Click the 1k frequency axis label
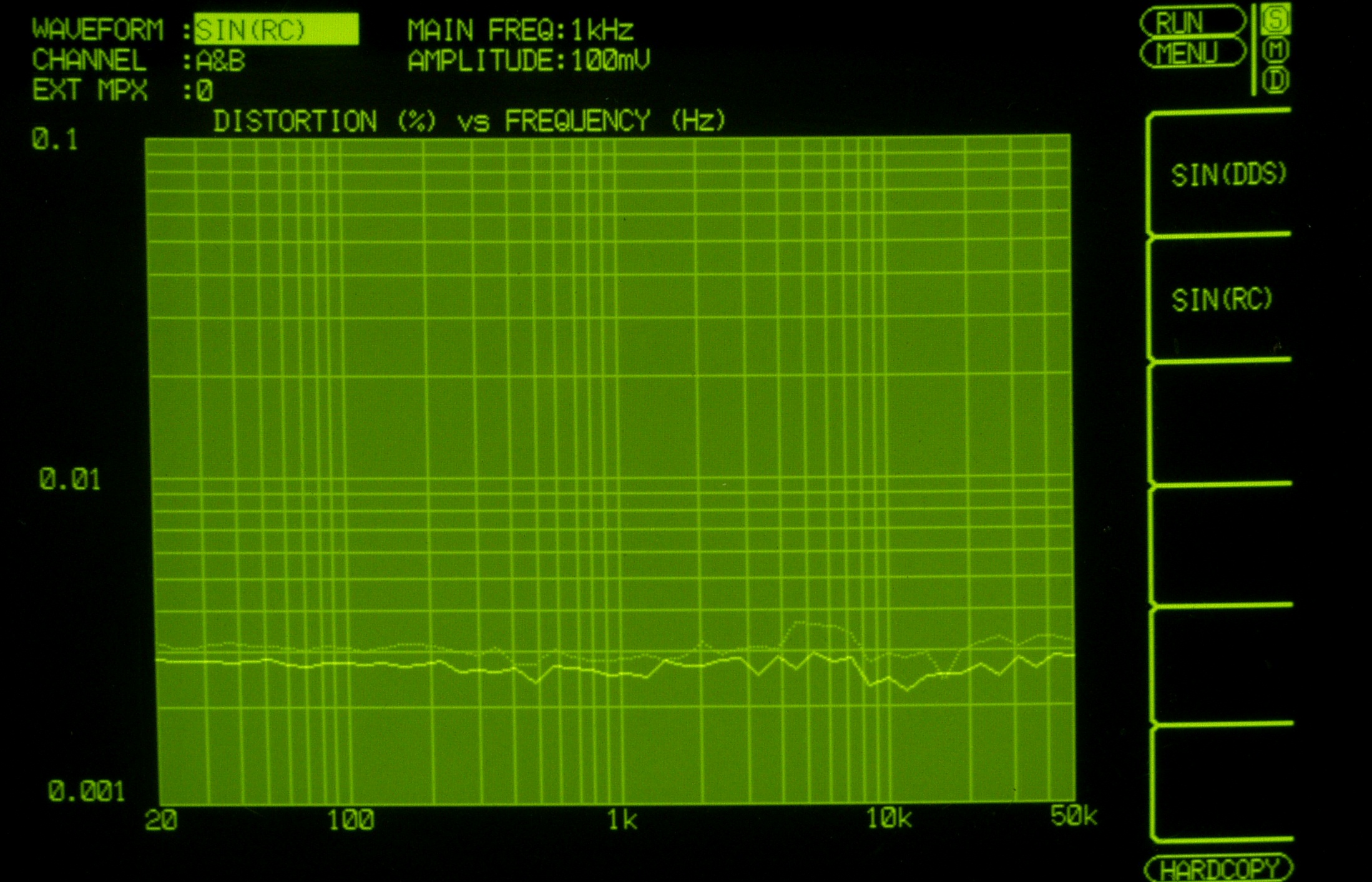This screenshot has height=882, width=1372. tap(622, 820)
